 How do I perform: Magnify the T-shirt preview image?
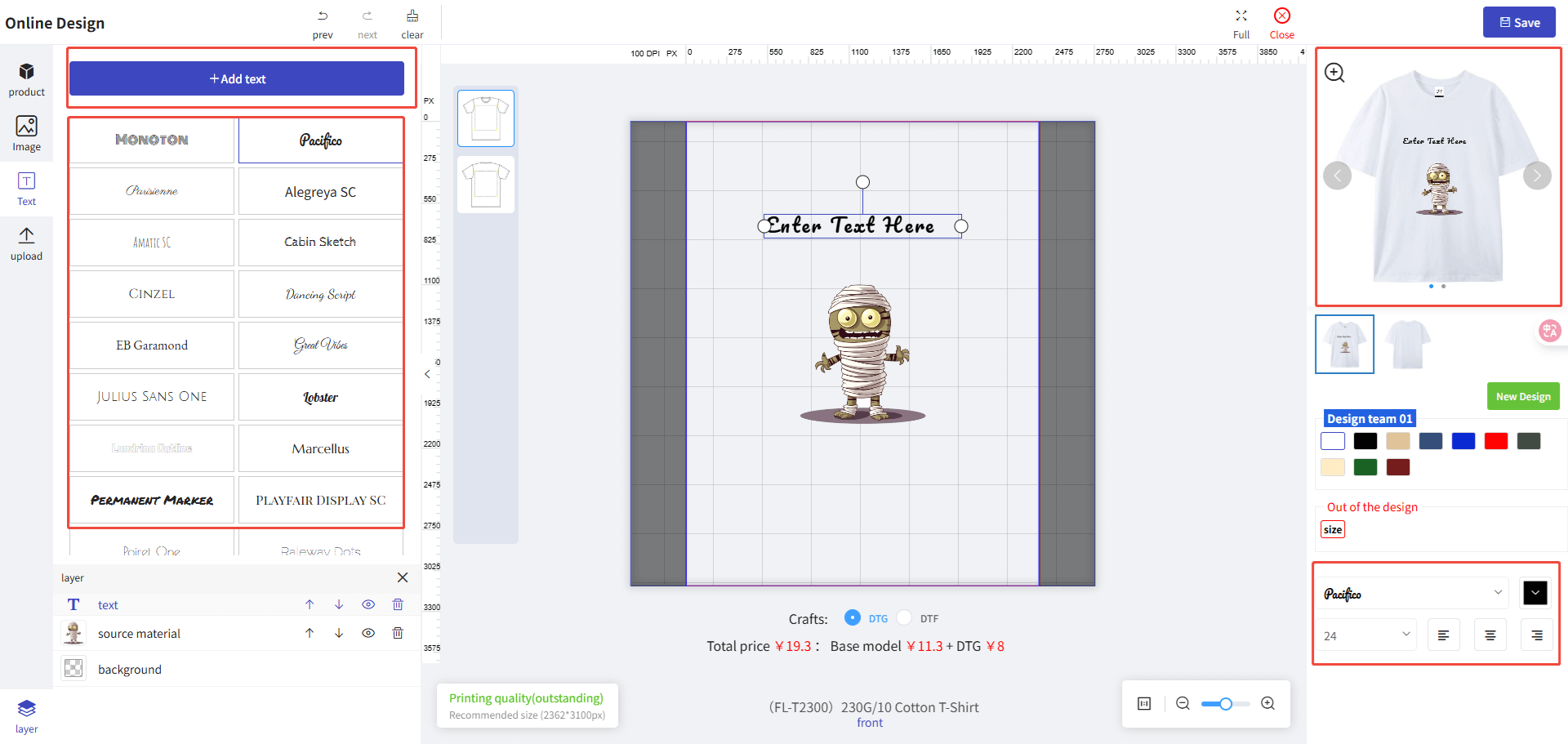pos(1334,73)
